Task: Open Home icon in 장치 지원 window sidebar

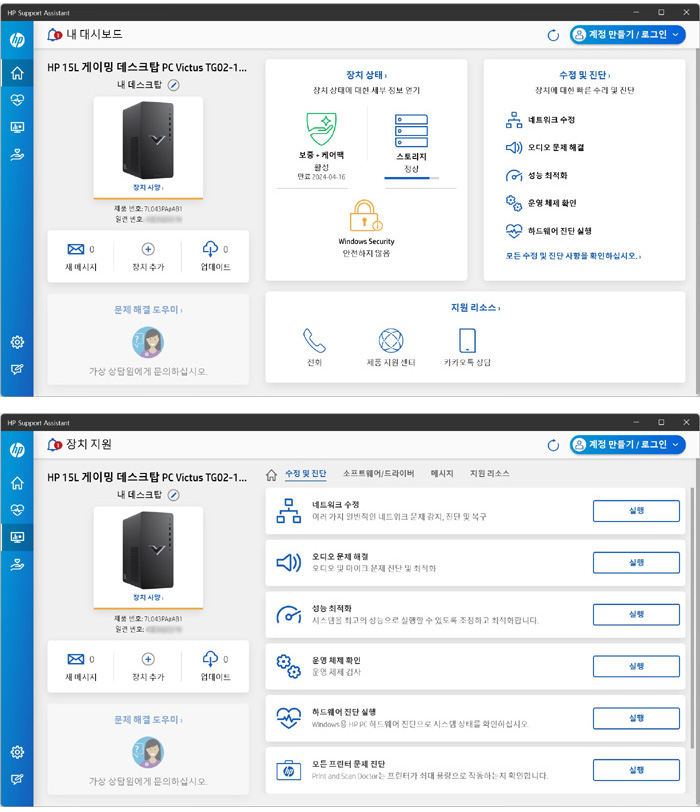Action: pos(17,483)
